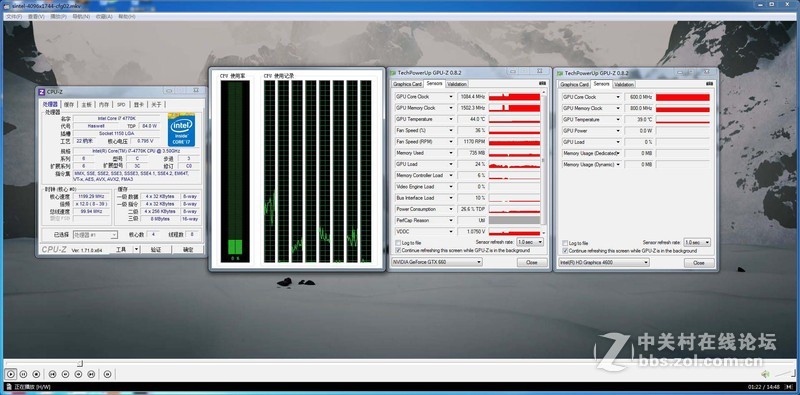Switch to 主板 tab in CPU-Z
The width and height of the screenshot is (800, 395).
pos(86,104)
